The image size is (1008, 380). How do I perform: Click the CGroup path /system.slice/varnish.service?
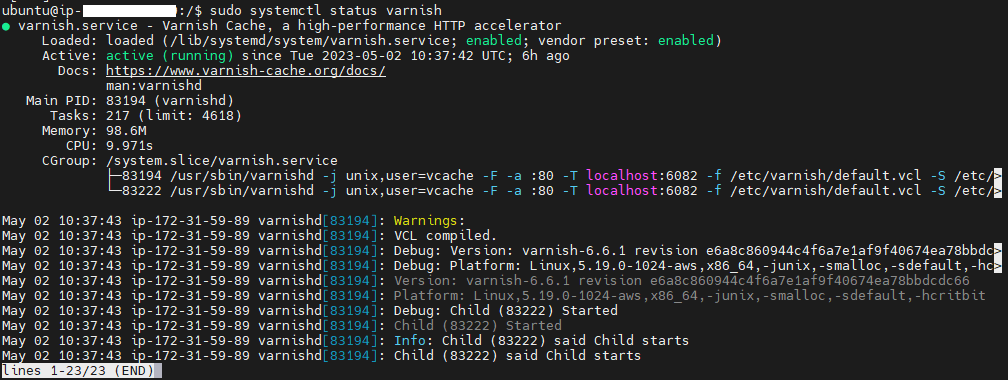[x=222, y=161]
